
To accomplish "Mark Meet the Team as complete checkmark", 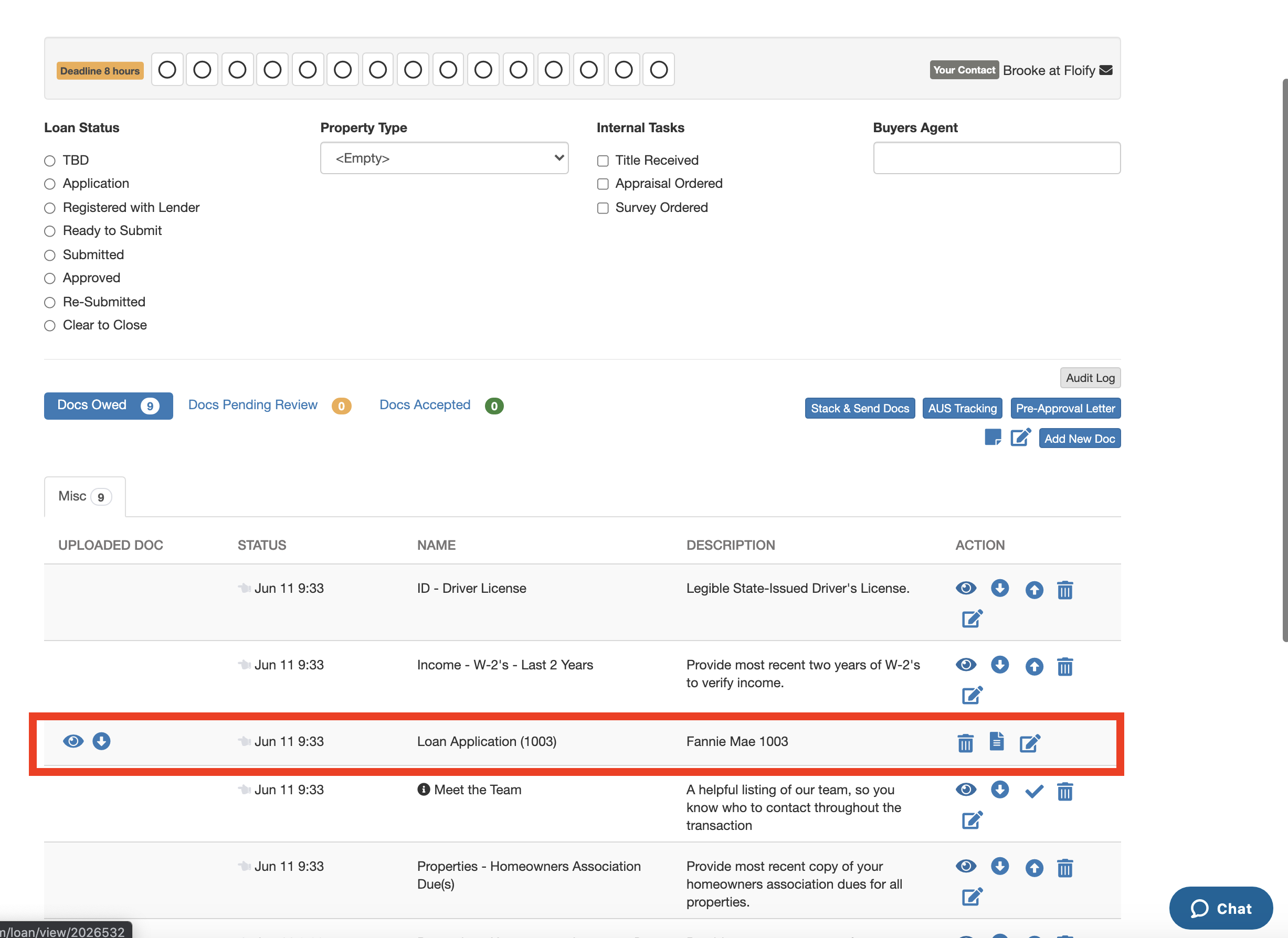I will 1033,791.
